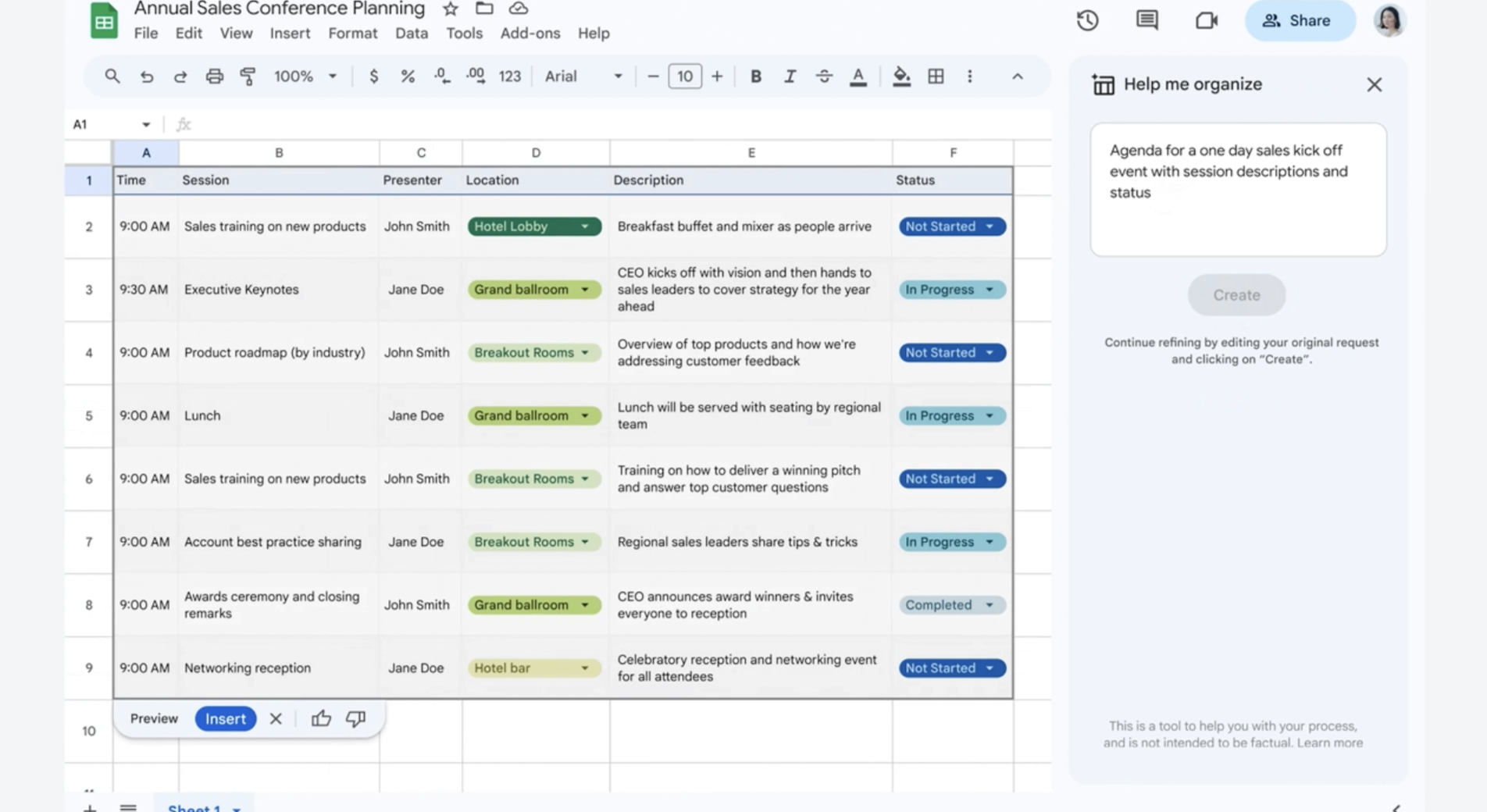1487x812 pixels.
Task: Select column E header
Action: [x=751, y=153]
